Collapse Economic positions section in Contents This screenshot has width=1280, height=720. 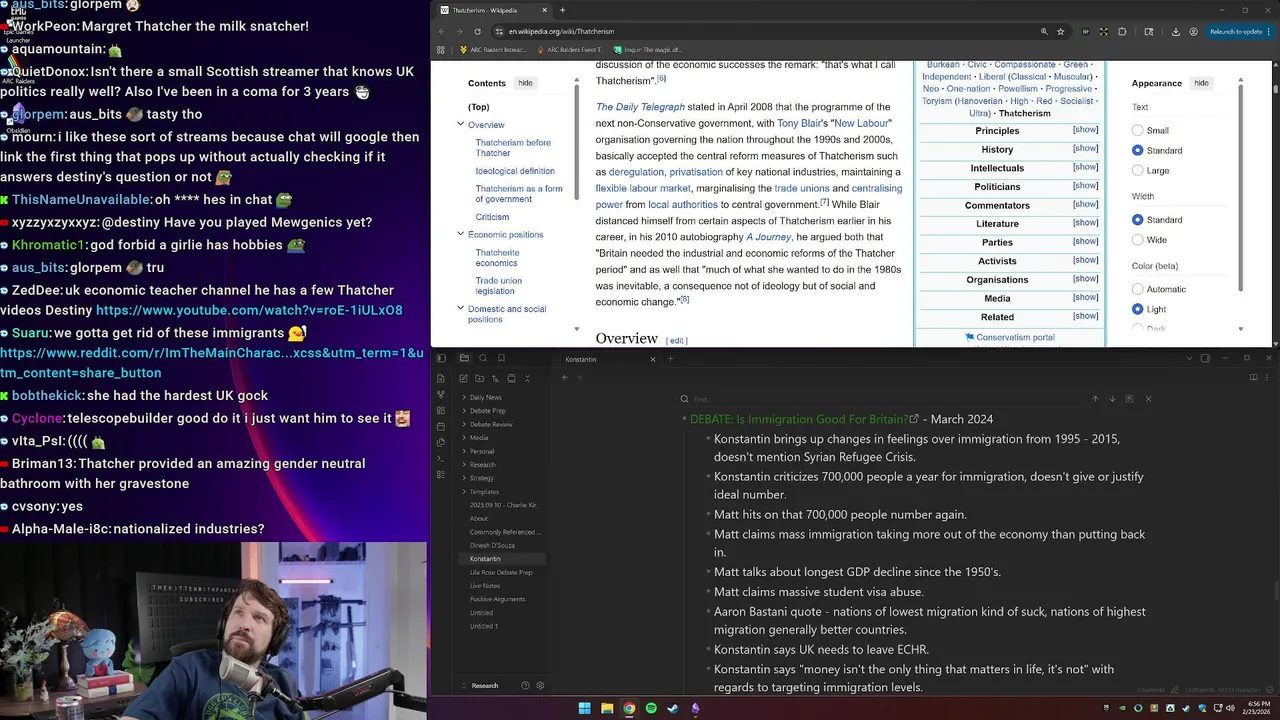tap(460, 234)
